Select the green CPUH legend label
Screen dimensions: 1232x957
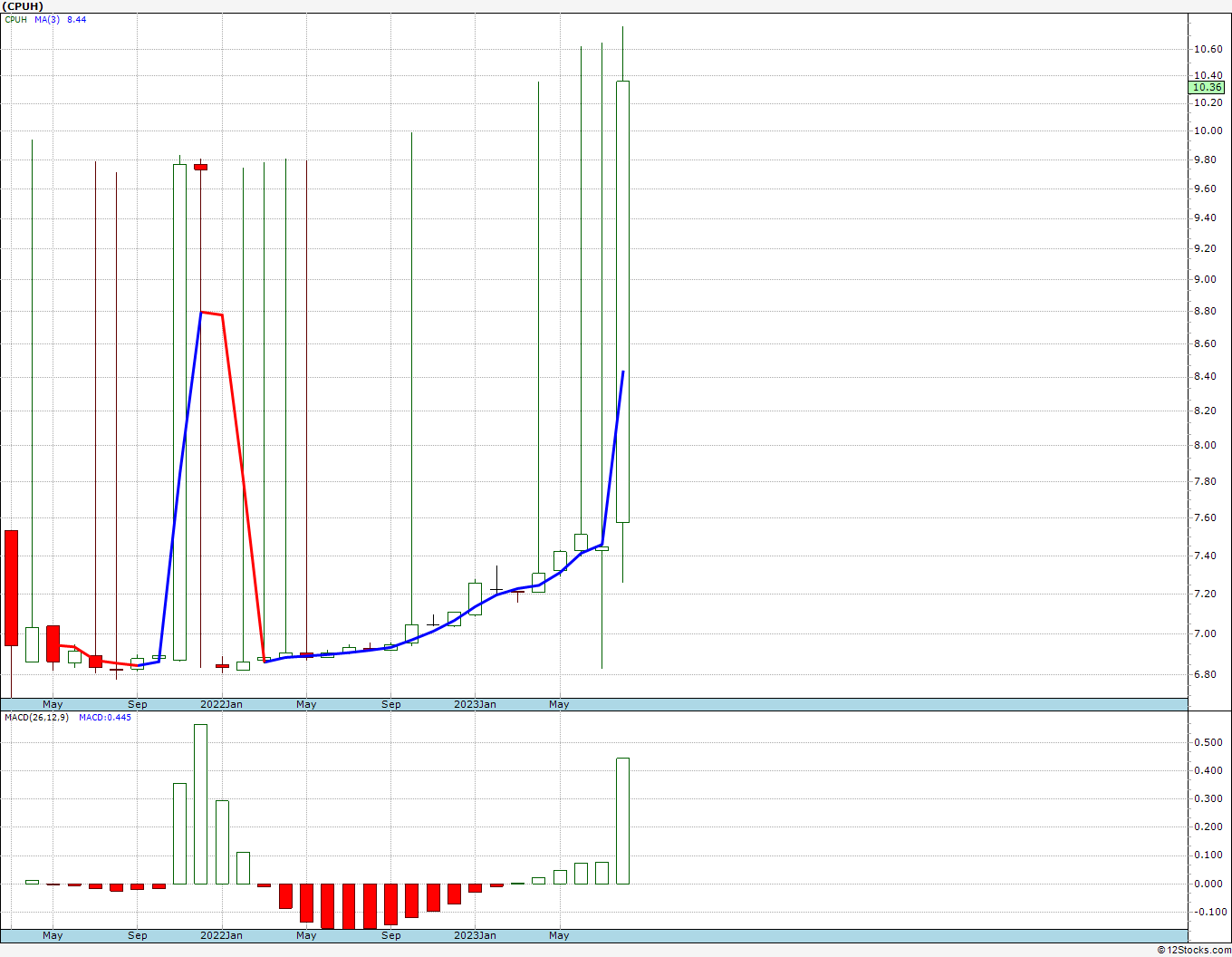click(x=15, y=19)
